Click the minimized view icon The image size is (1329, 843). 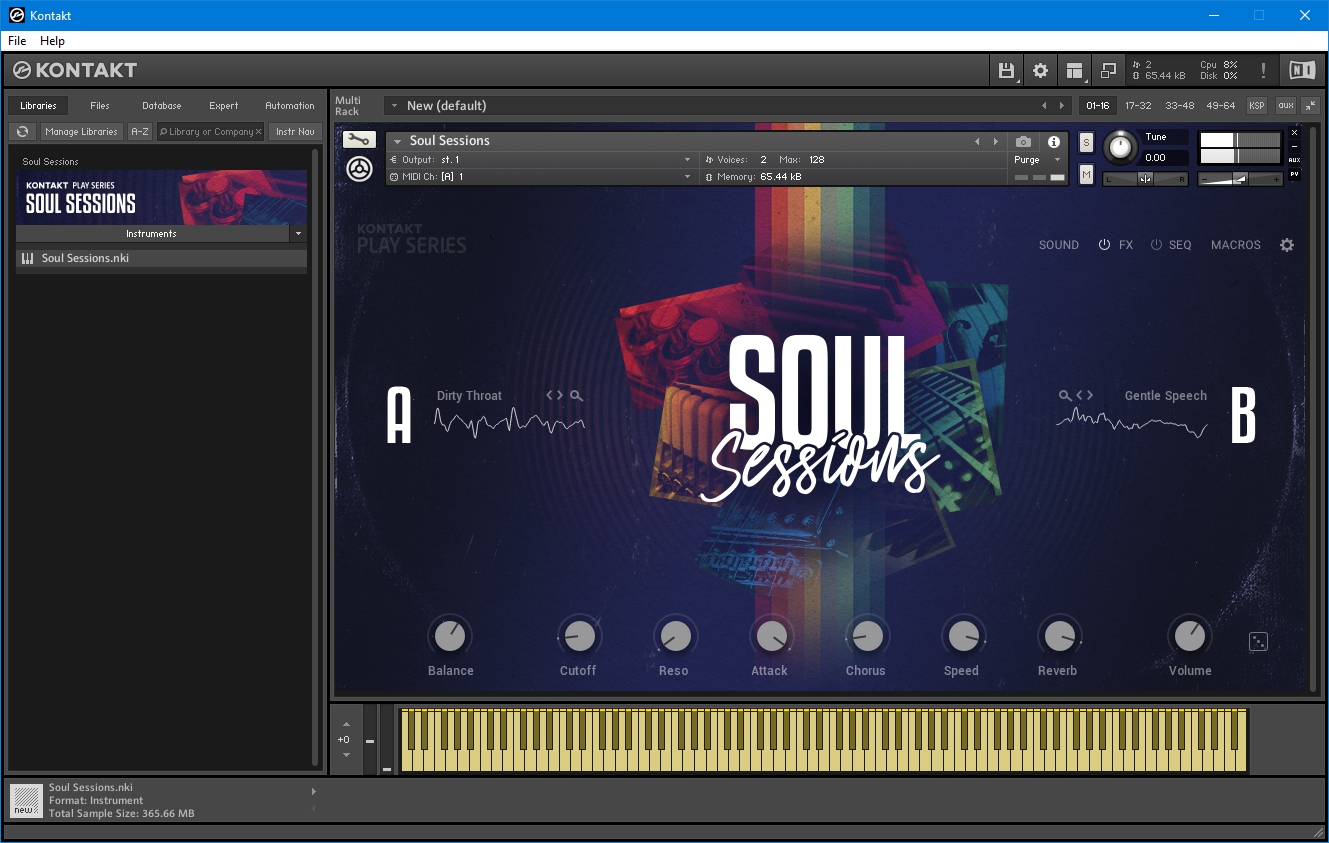1108,71
